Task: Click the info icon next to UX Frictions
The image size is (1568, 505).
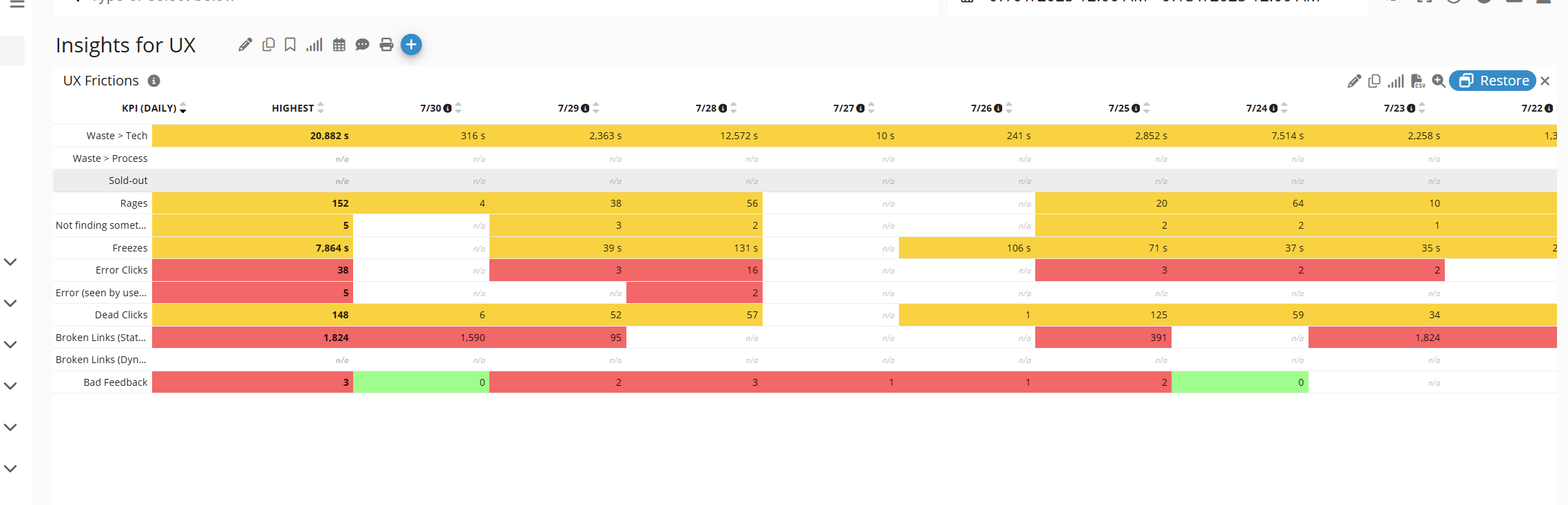Action: click(x=154, y=81)
